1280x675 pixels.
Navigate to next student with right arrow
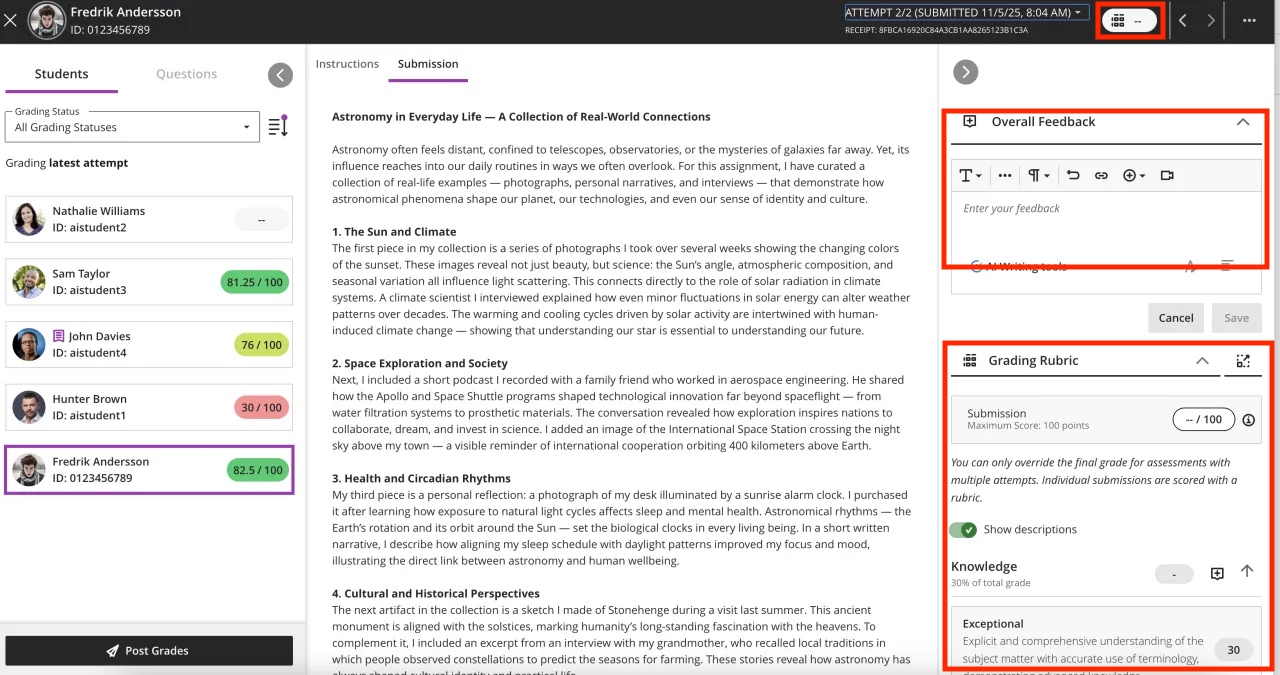tap(1210, 19)
